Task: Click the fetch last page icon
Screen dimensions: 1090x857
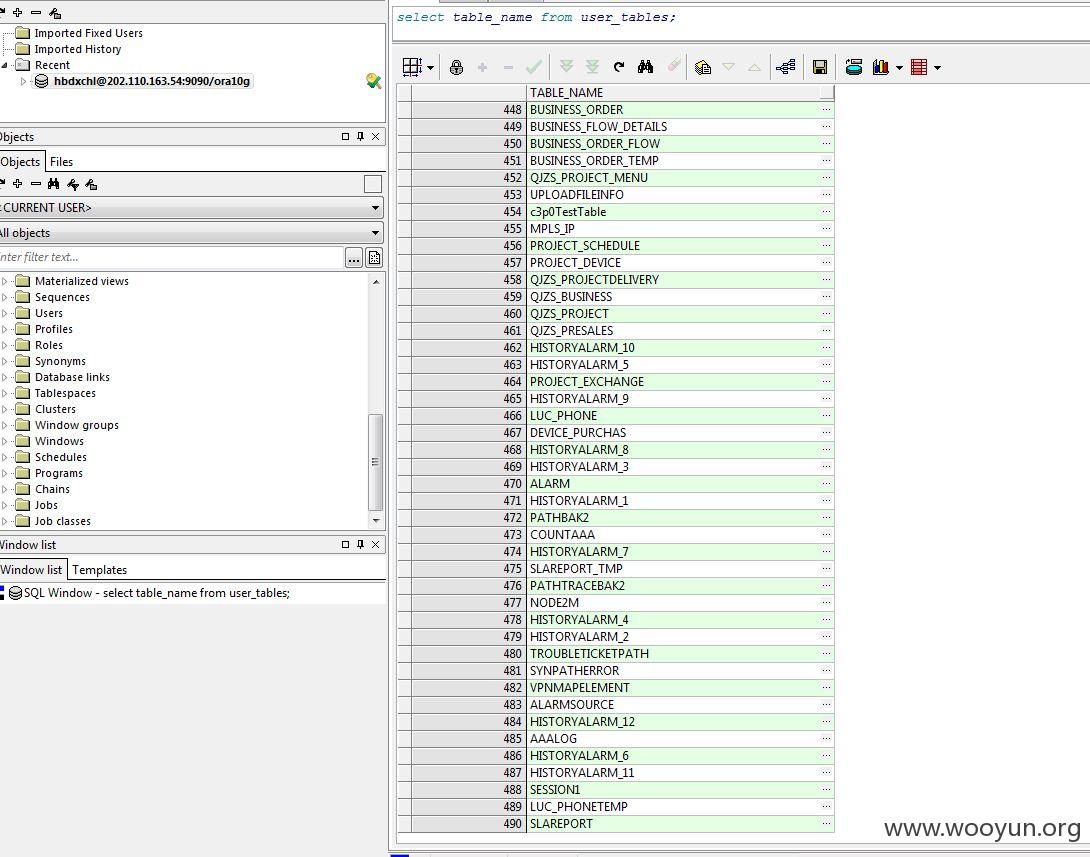Action: (x=592, y=67)
